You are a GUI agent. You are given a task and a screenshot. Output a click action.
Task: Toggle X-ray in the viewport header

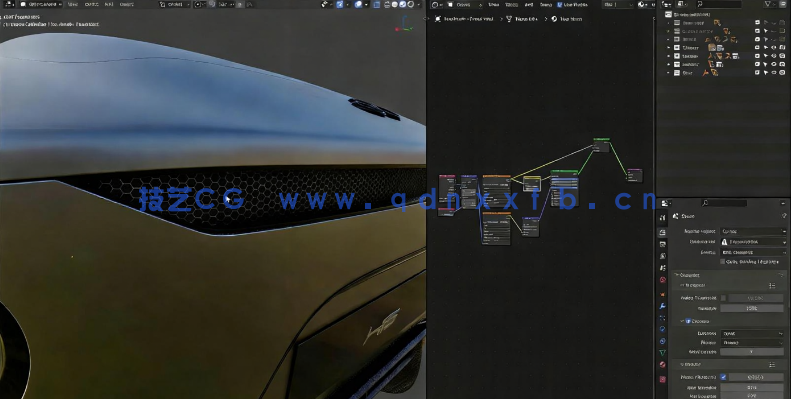tap(376, 4)
